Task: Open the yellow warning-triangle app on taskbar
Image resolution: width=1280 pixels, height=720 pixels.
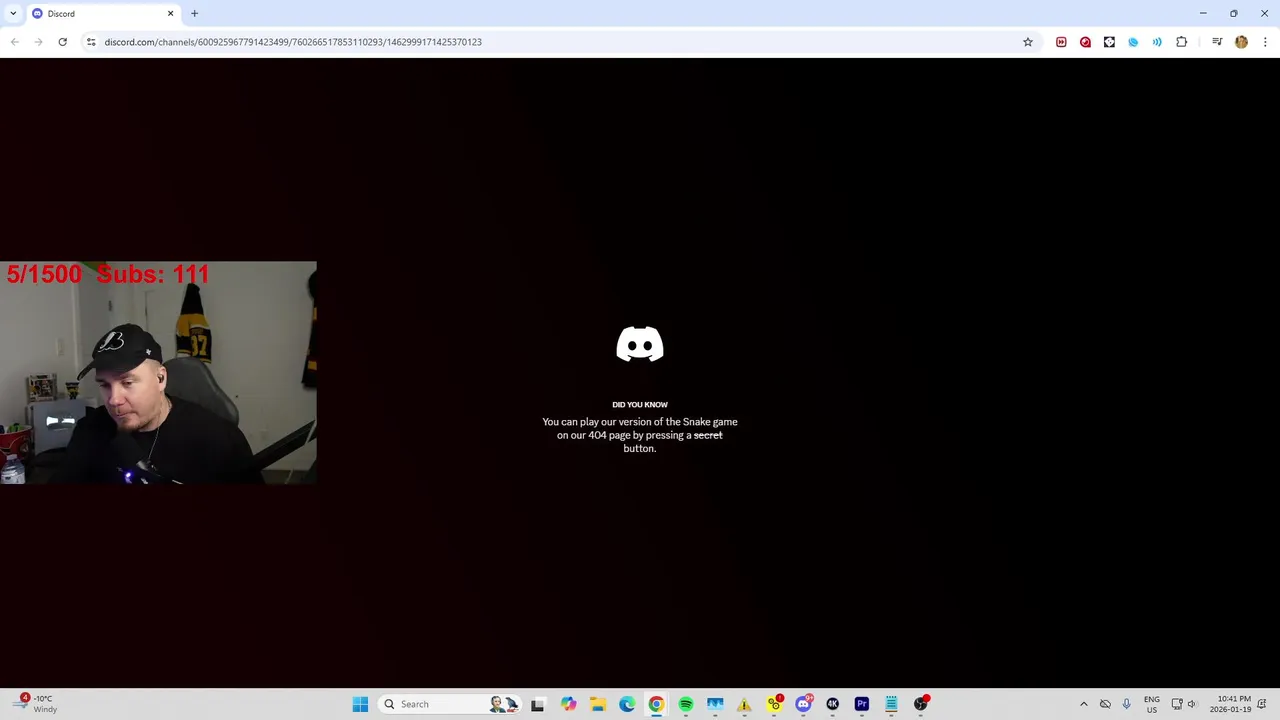Action: 744,704
